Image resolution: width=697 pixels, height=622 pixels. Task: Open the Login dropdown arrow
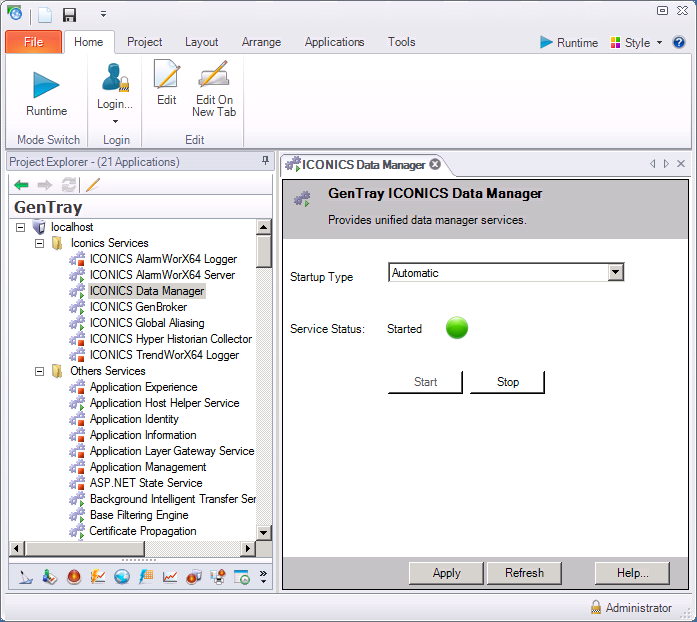(115, 122)
